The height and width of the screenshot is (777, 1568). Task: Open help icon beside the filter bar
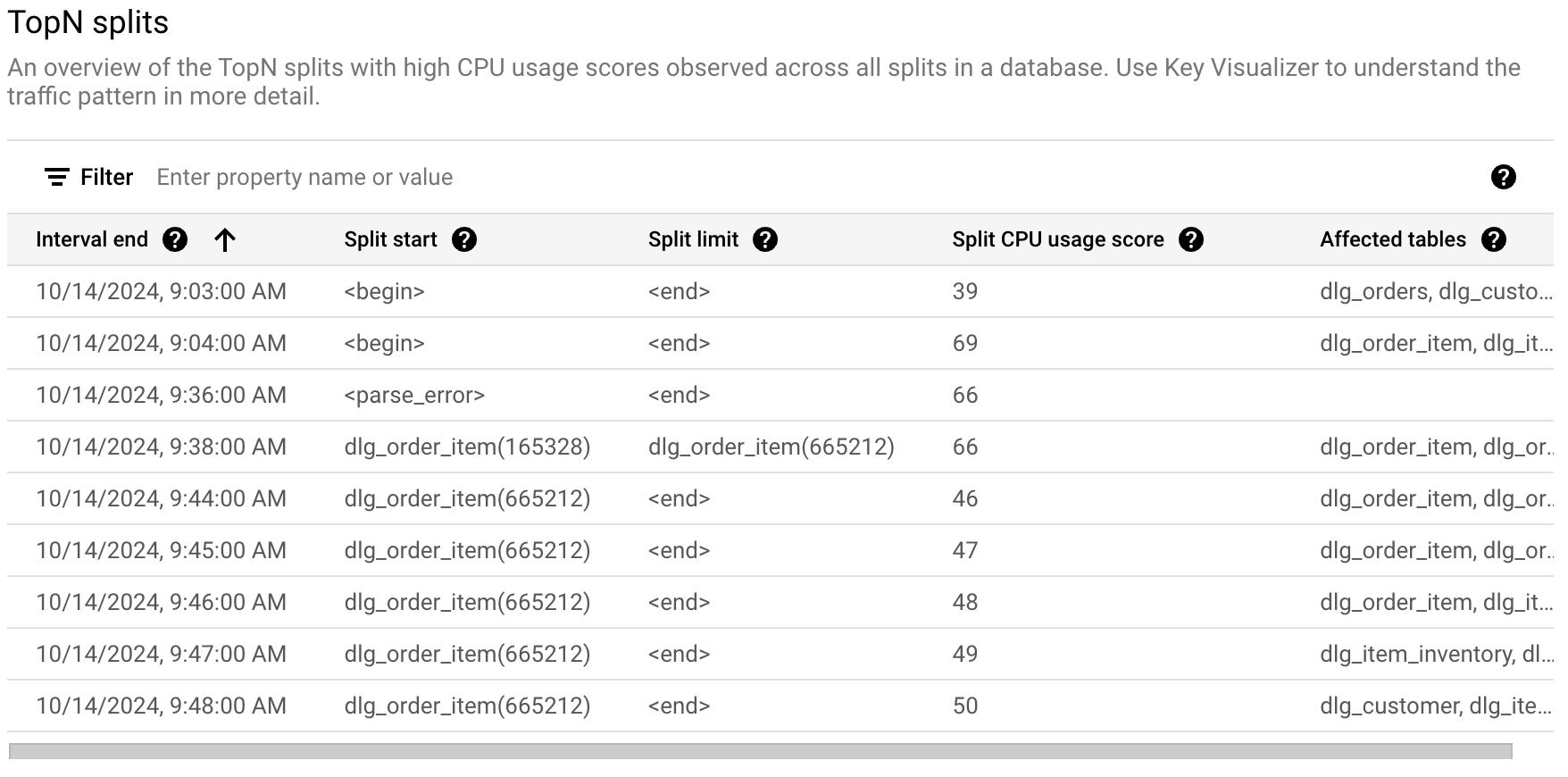pyautogui.click(x=1503, y=177)
